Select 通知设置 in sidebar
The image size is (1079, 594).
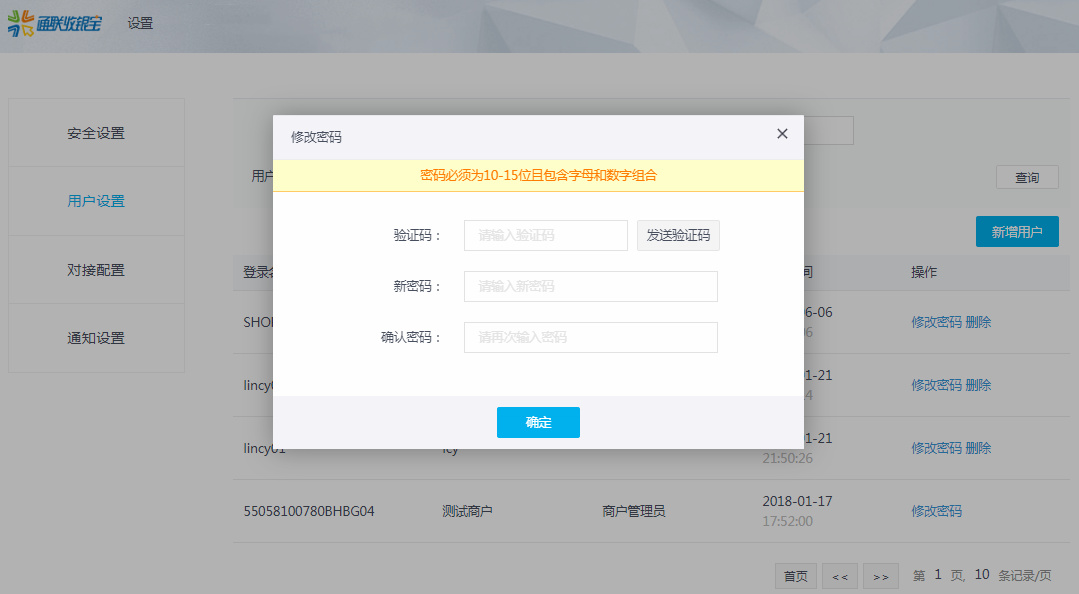(96, 338)
